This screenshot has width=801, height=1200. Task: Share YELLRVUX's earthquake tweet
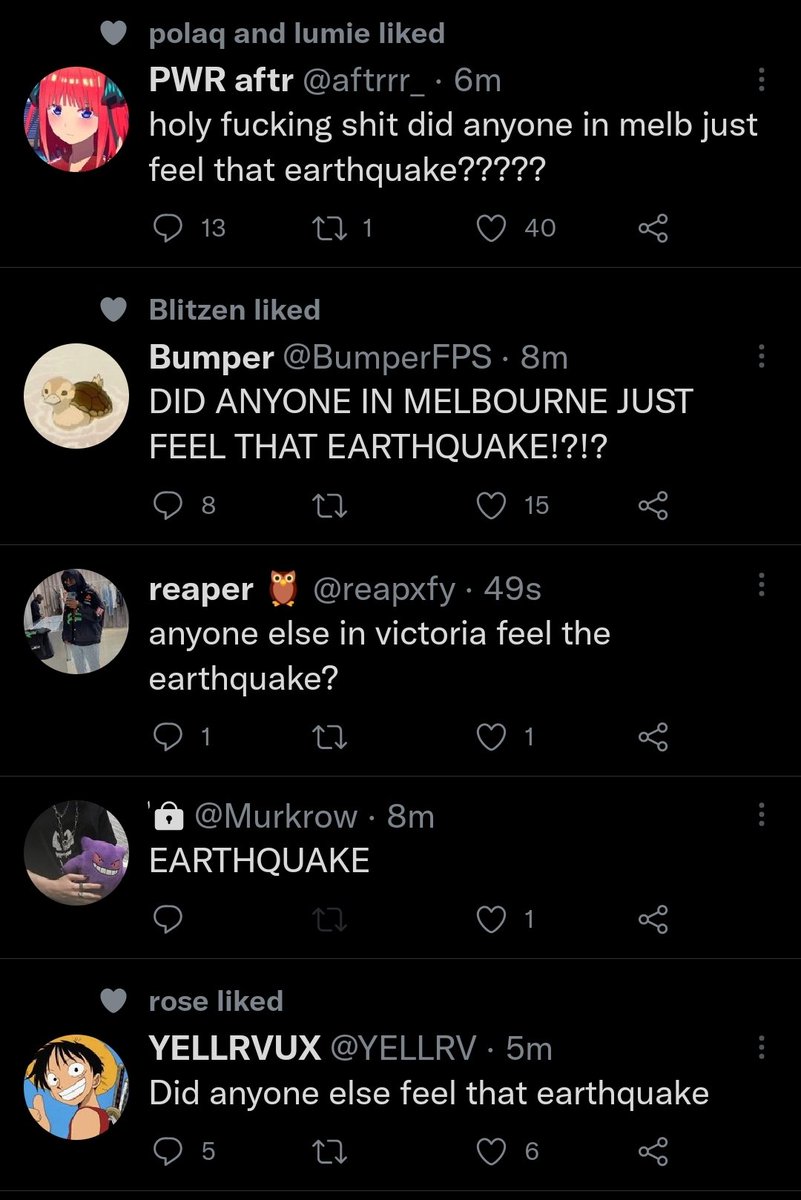pos(652,1152)
